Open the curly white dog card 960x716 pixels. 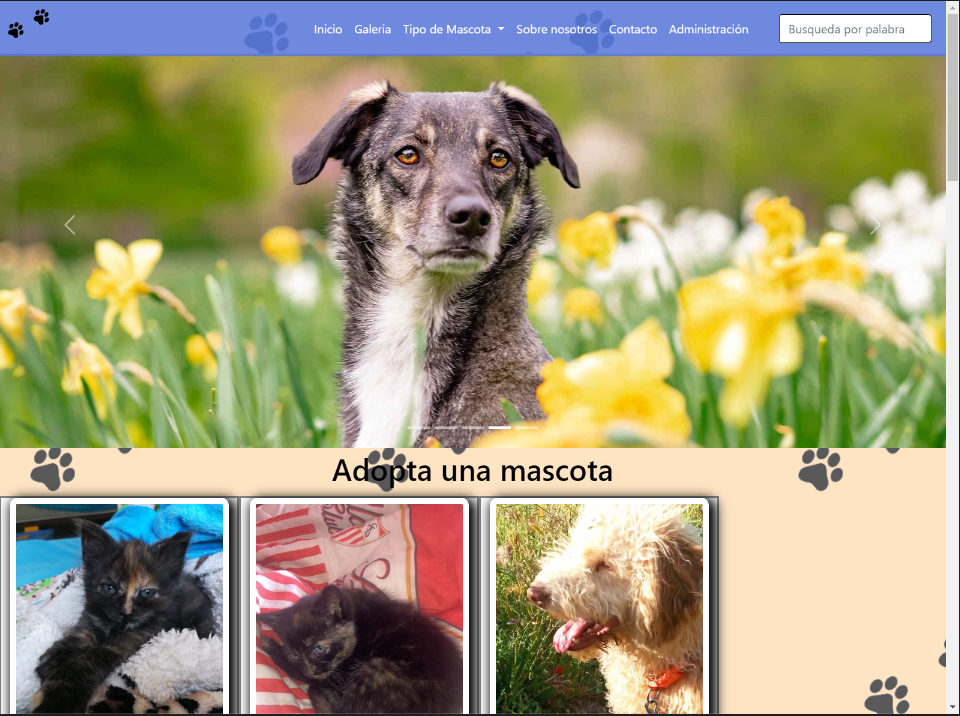pos(599,607)
